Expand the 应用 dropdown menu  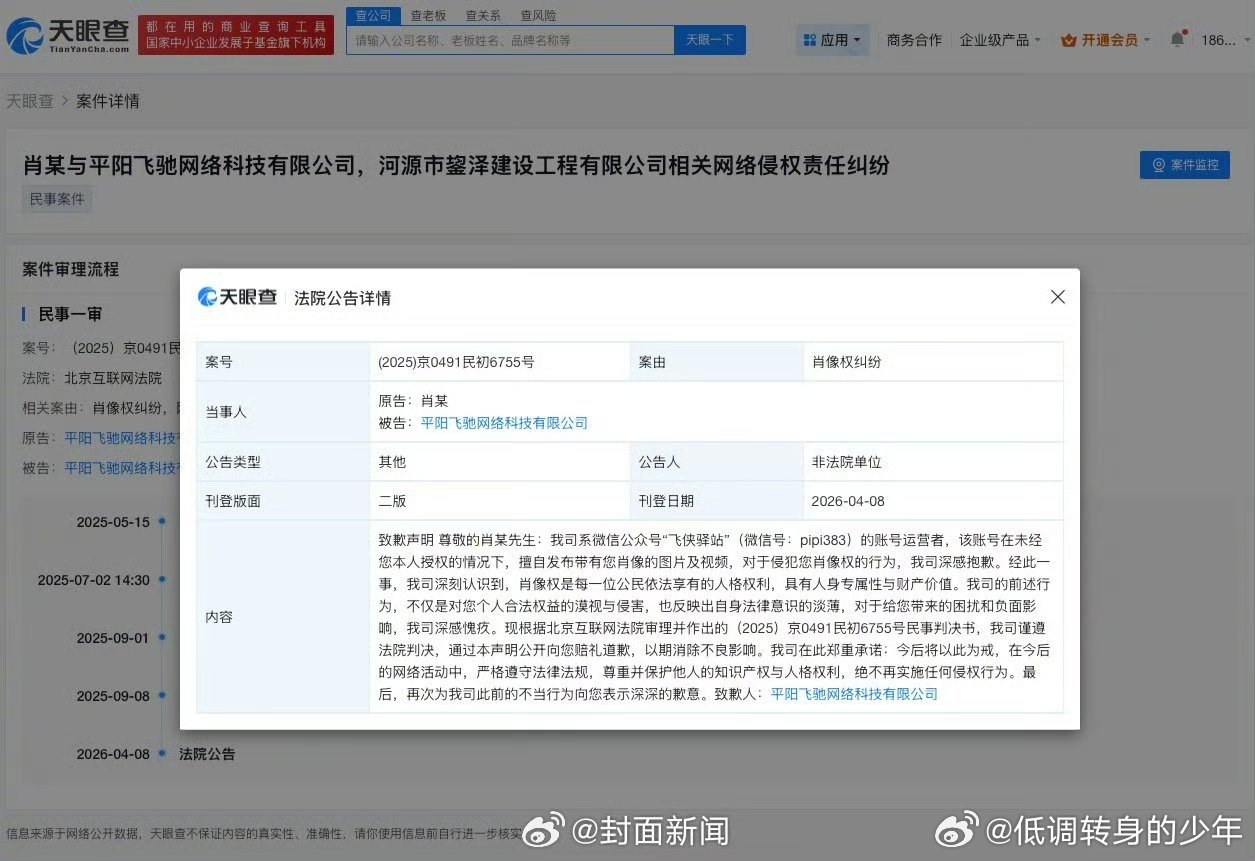click(838, 39)
